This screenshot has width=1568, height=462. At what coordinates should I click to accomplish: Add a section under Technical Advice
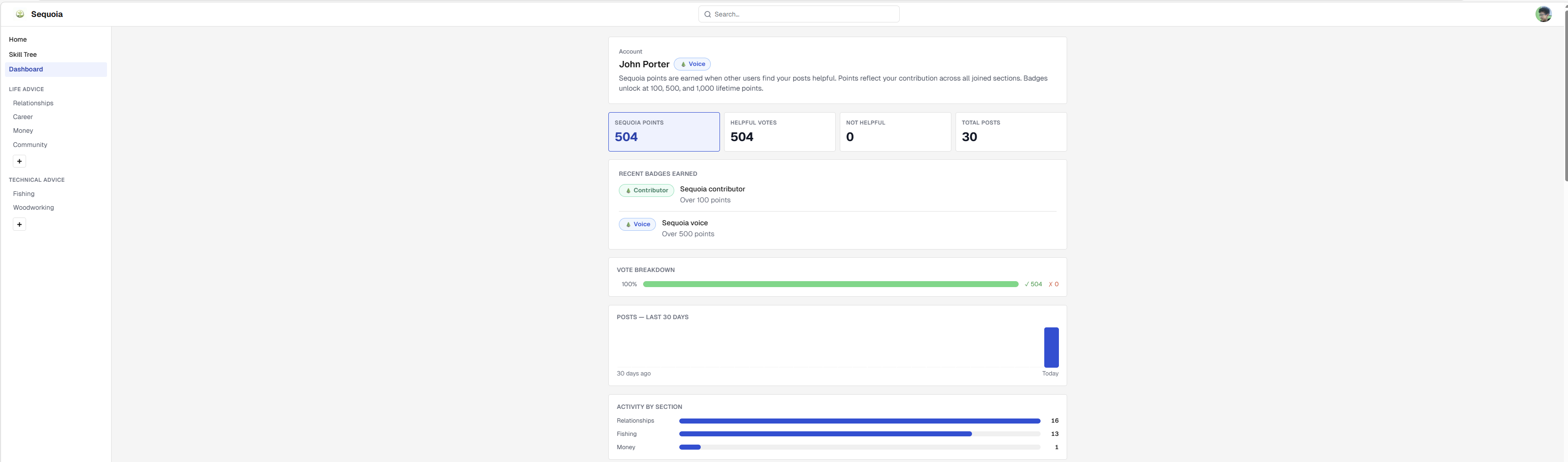click(20, 224)
